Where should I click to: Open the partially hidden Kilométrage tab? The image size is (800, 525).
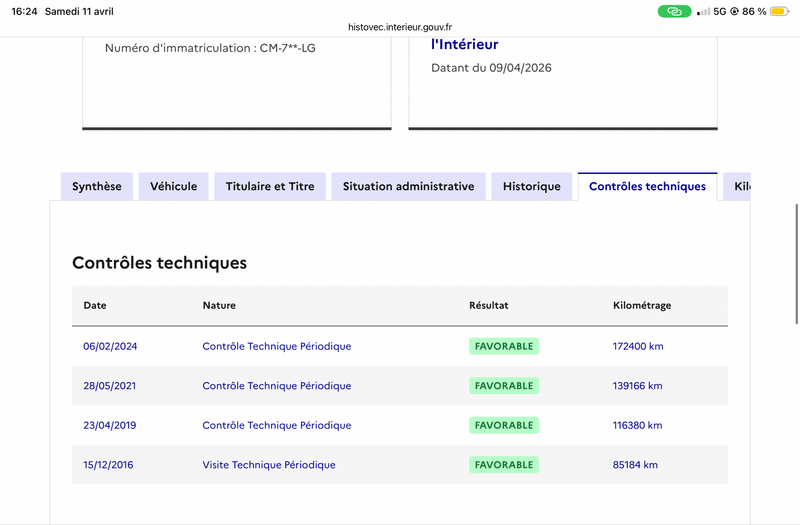(737, 187)
